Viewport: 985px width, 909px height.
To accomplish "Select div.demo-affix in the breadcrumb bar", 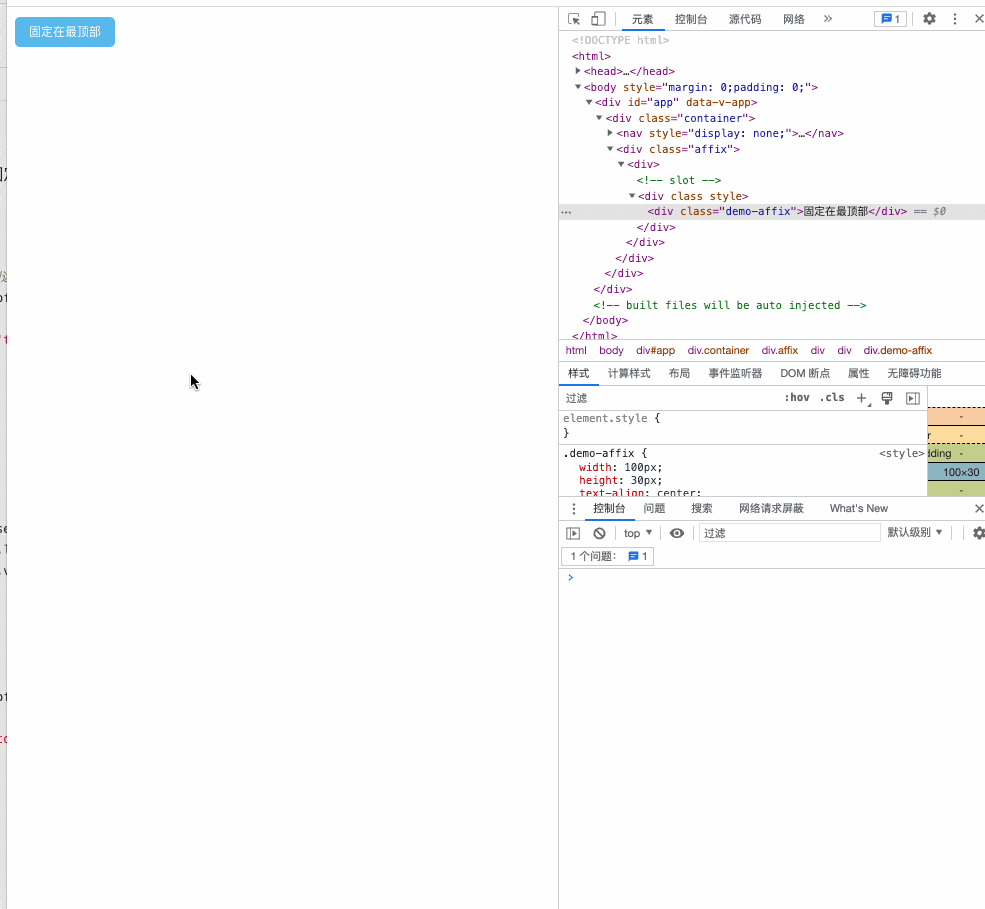I will click(898, 351).
